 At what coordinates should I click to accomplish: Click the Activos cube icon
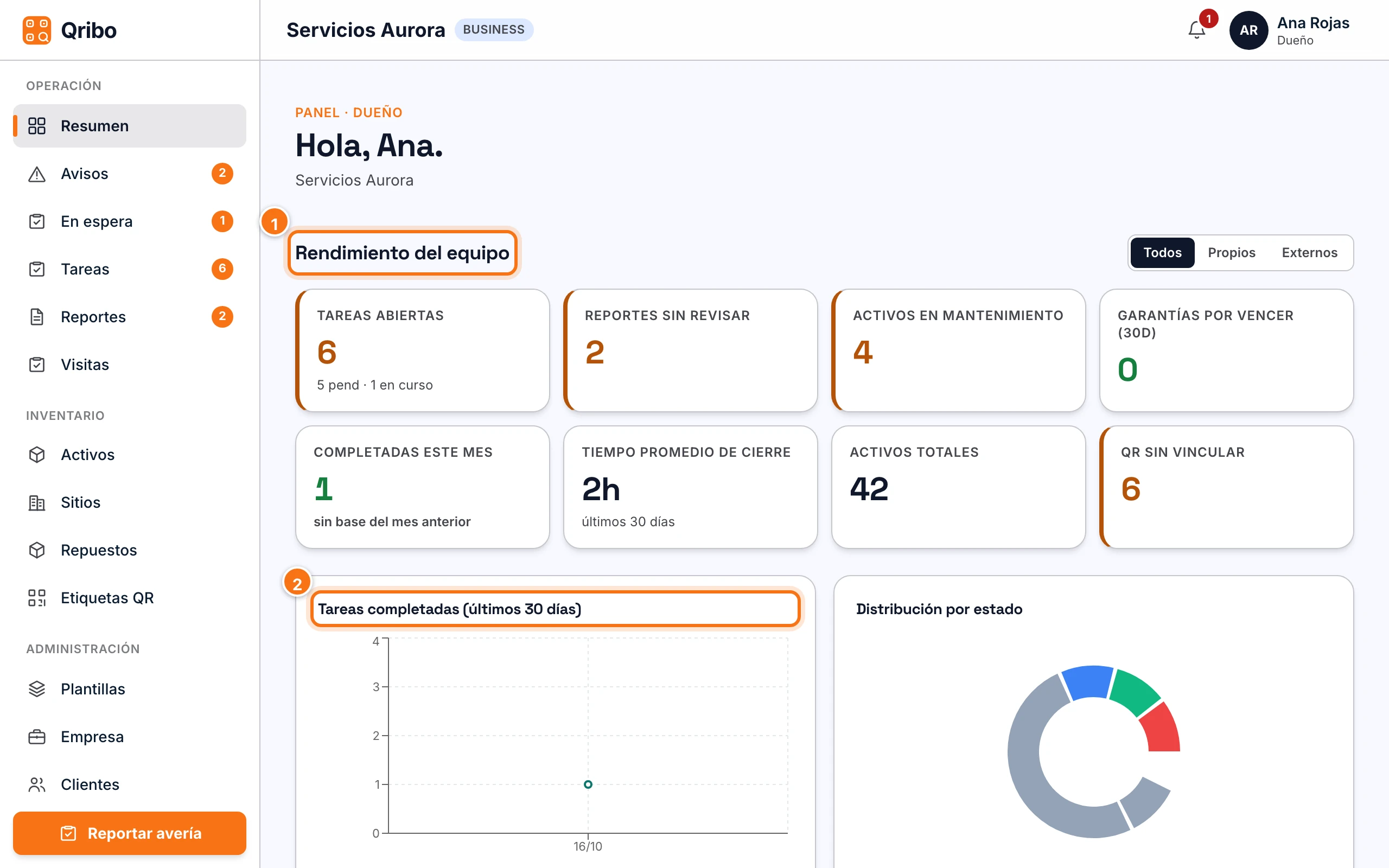click(x=37, y=455)
